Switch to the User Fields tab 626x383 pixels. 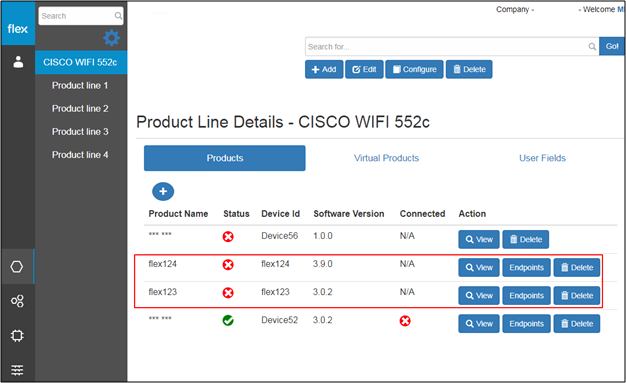coord(542,158)
